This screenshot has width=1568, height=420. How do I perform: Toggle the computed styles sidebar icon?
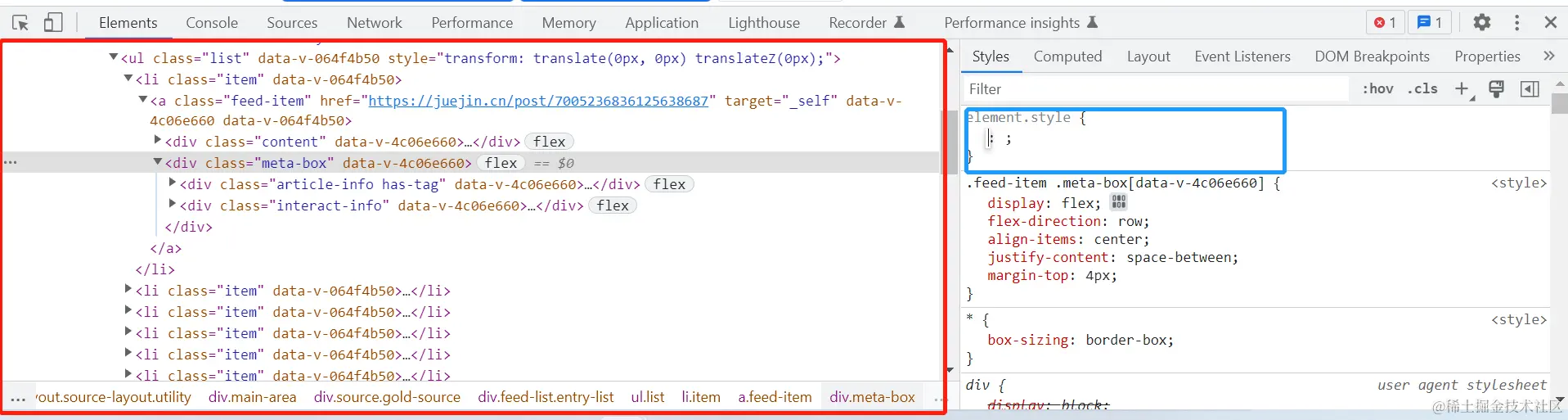point(1530,88)
